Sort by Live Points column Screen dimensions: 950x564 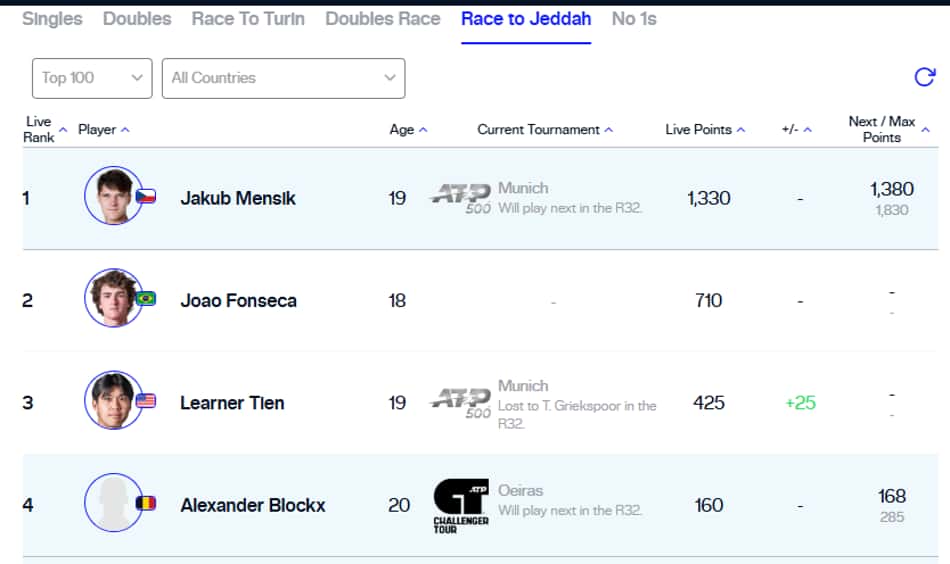pyautogui.click(x=705, y=130)
